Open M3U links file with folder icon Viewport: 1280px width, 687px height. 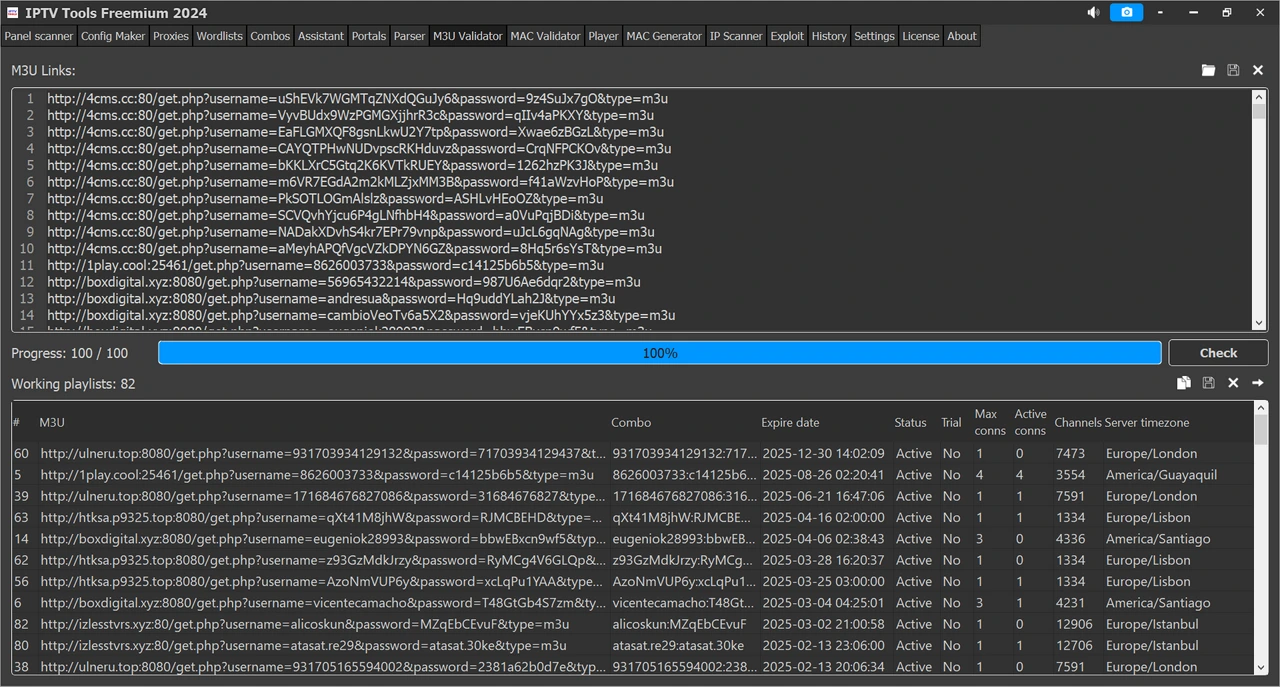(1209, 70)
